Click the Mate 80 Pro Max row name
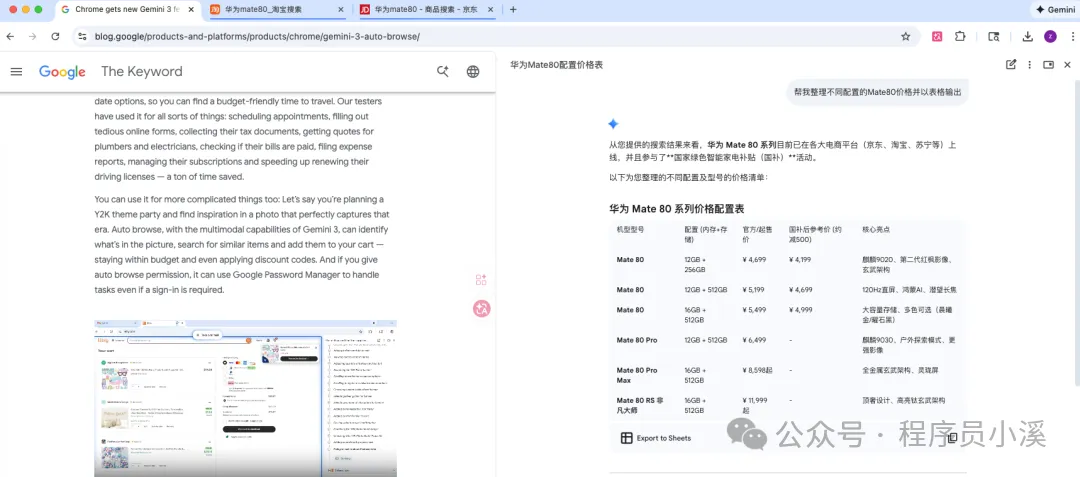1080x477 pixels. click(637, 375)
